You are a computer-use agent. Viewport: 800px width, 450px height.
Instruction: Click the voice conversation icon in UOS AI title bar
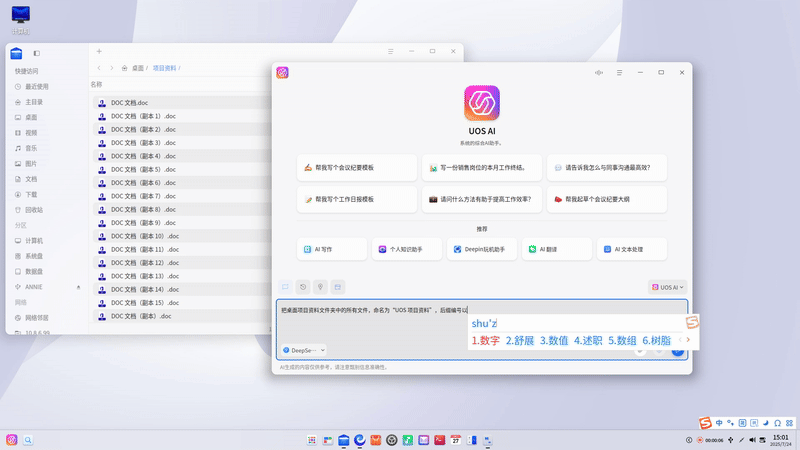(598, 73)
